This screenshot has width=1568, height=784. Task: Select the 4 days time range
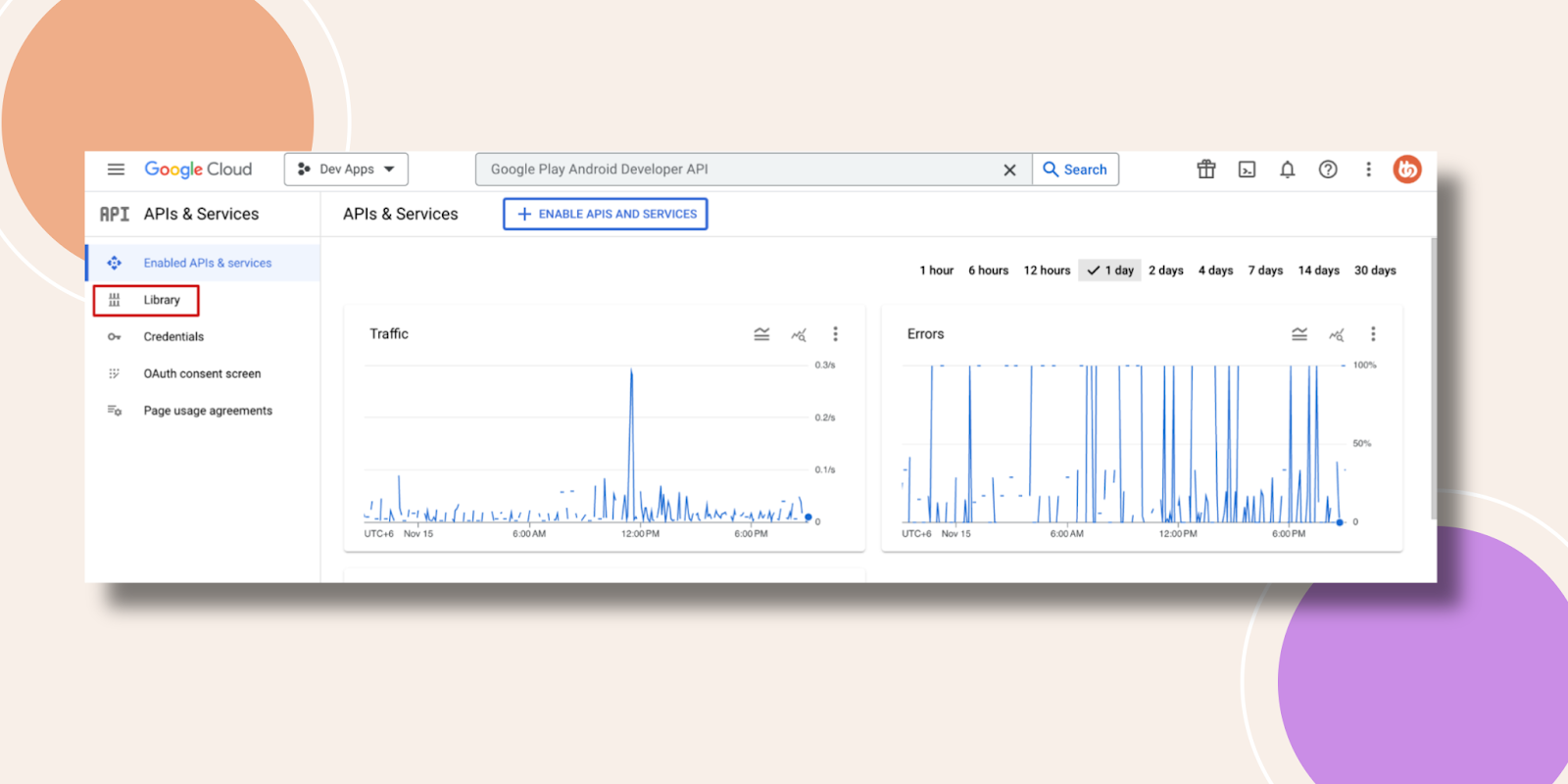pyautogui.click(x=1215, y=270)
